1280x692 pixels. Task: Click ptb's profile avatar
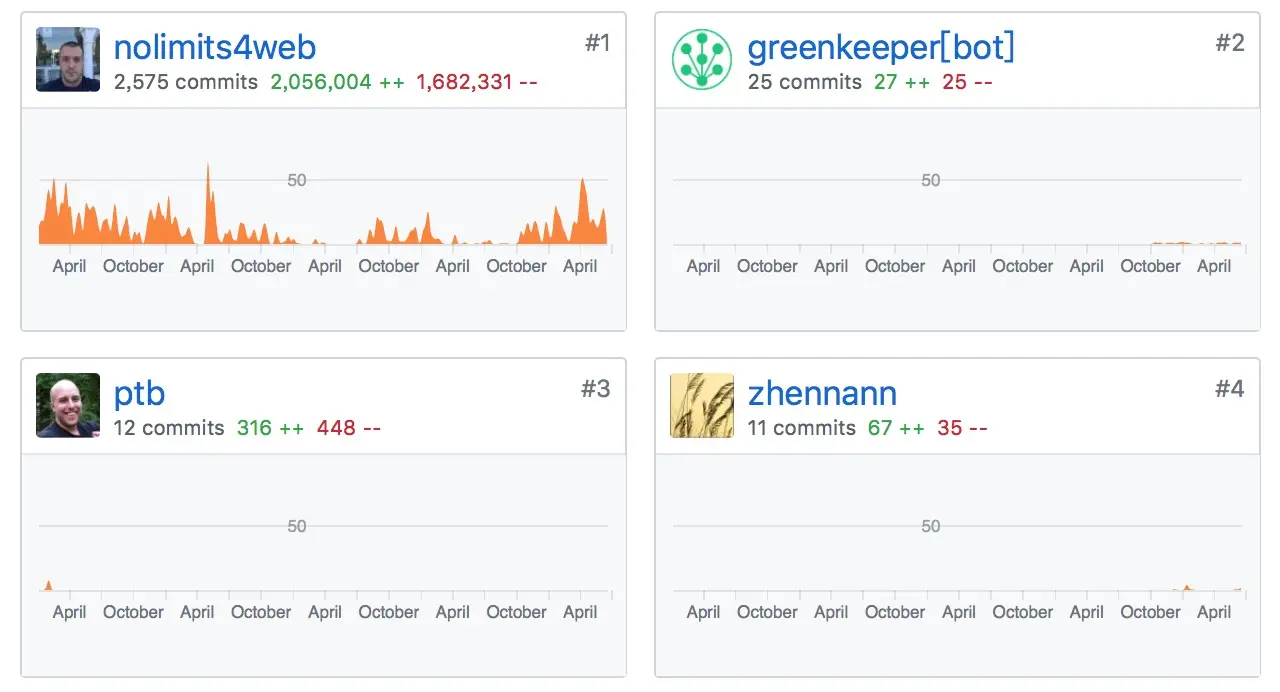(68, 406)
